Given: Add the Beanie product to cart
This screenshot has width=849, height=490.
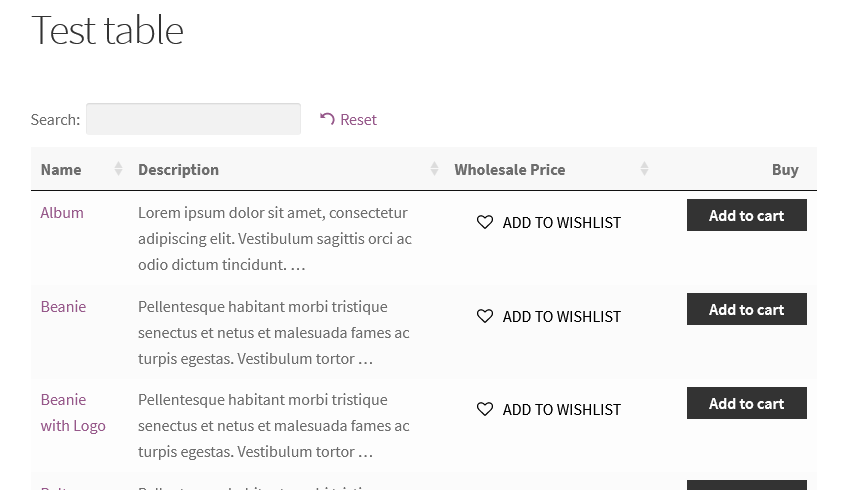Looking at the screenshot, I should [x=746, y=309].
